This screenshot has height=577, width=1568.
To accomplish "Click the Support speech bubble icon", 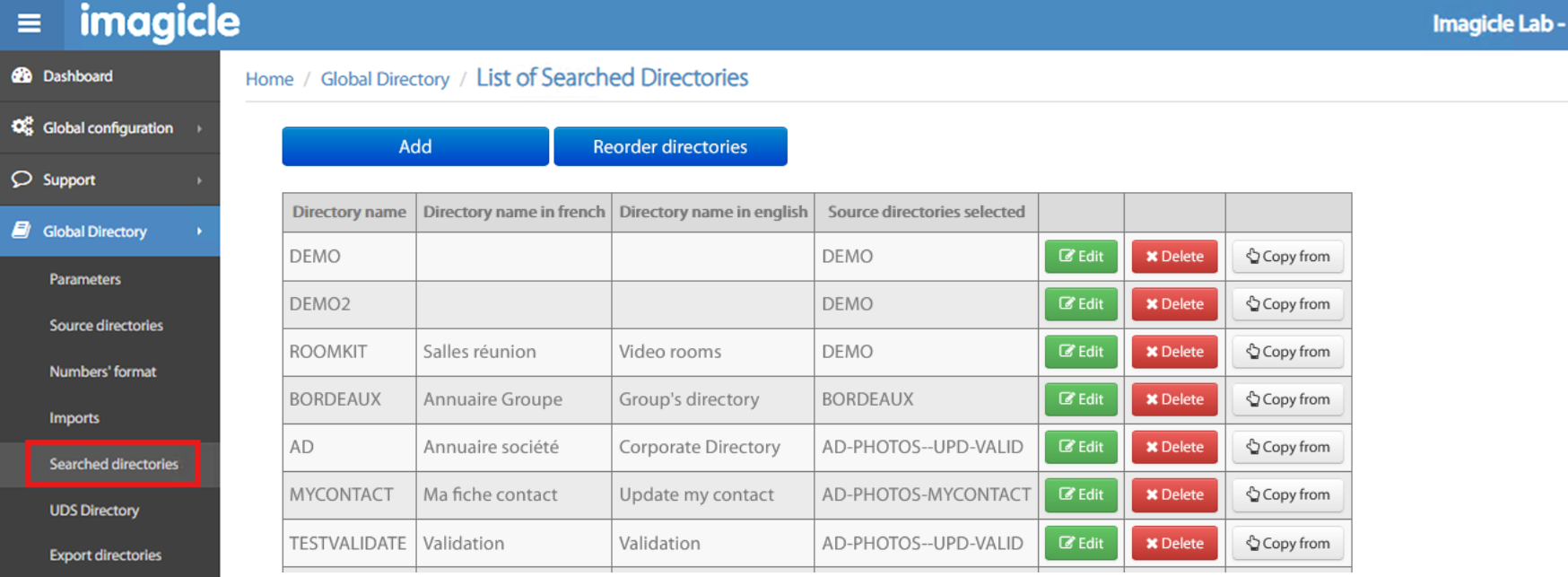I will click(x=22, y=179).
